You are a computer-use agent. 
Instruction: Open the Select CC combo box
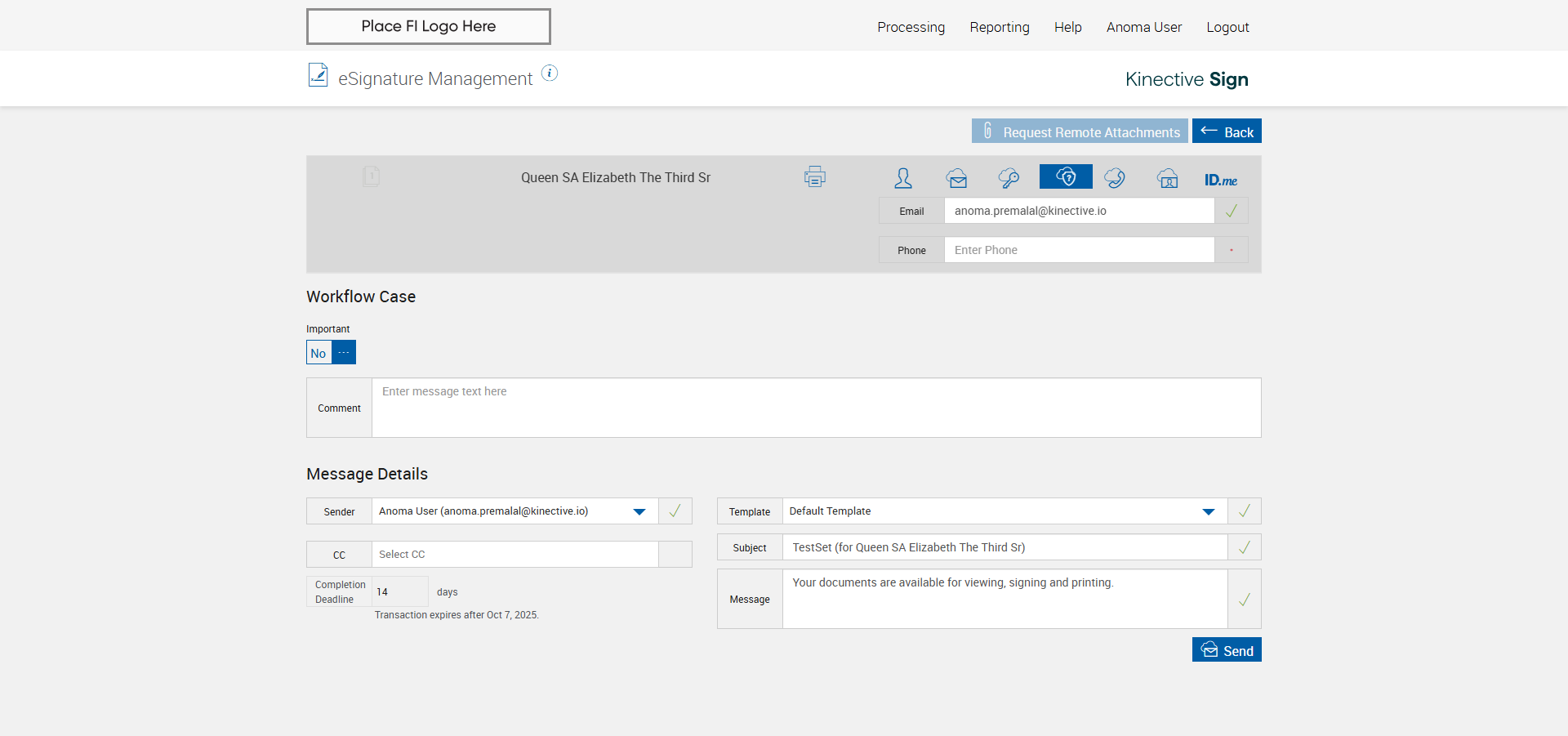tap(514, 555)
